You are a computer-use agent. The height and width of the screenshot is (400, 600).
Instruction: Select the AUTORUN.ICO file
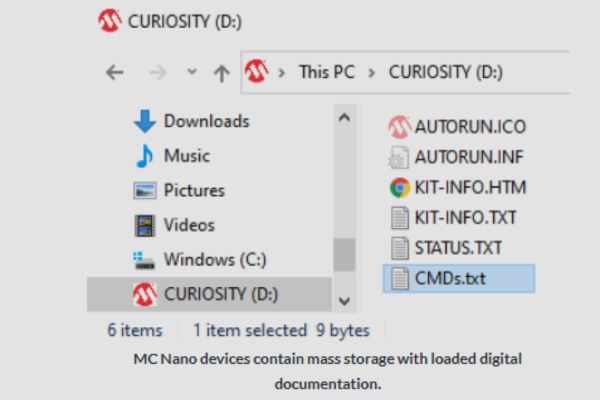coord(470,127)
